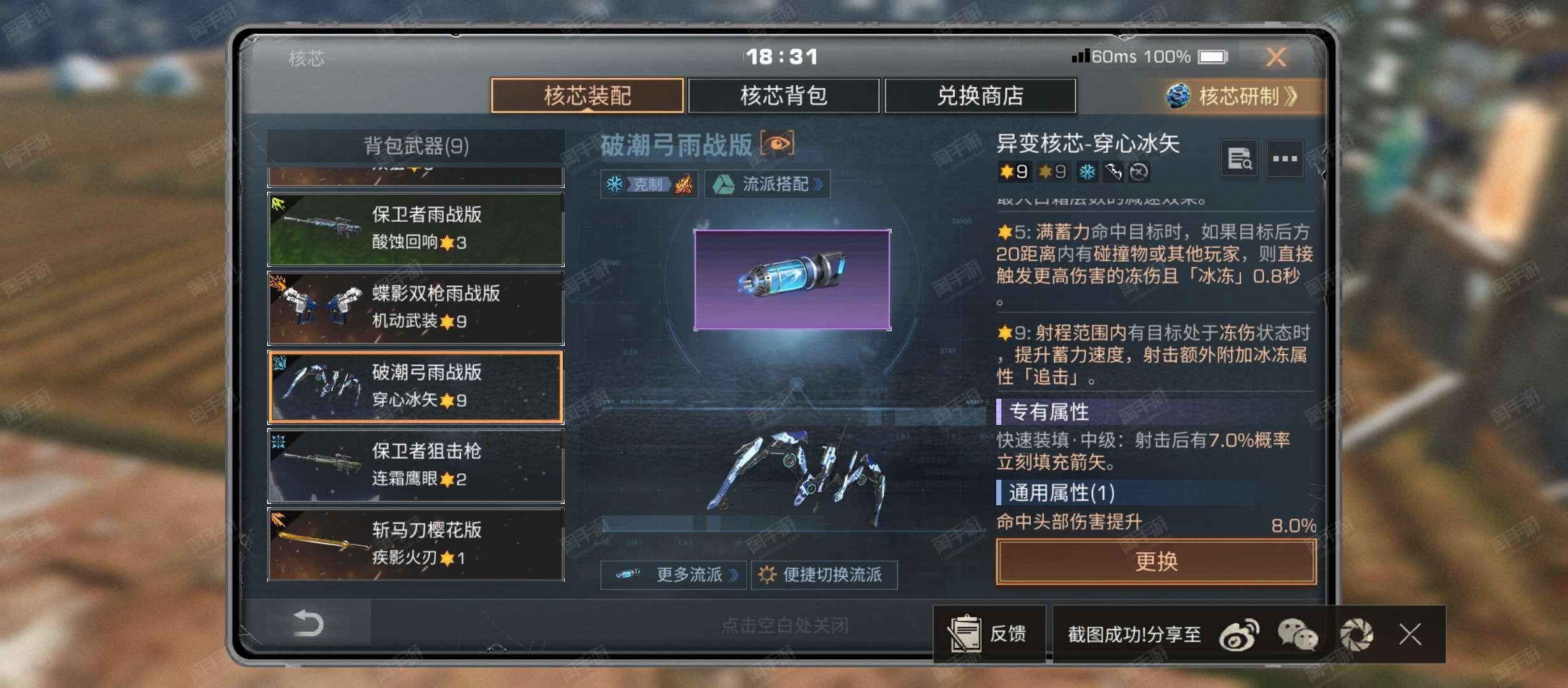
Task: Open the core details list icon
Action: (1239, 159)
